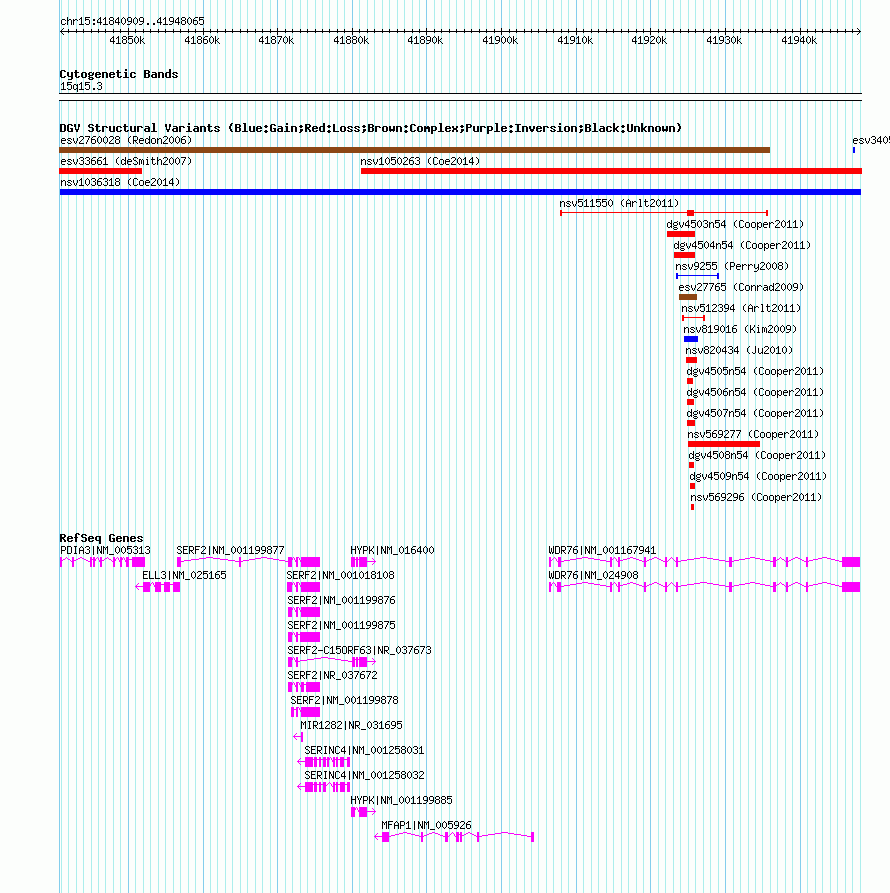Click the nsv569277 (Cooper2011) red bar
This screenshot has height=893, width=890.
[x=724, y=444]
